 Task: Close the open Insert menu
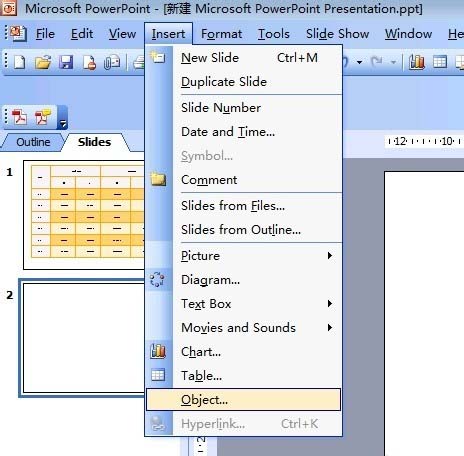[x=168, y=34]
